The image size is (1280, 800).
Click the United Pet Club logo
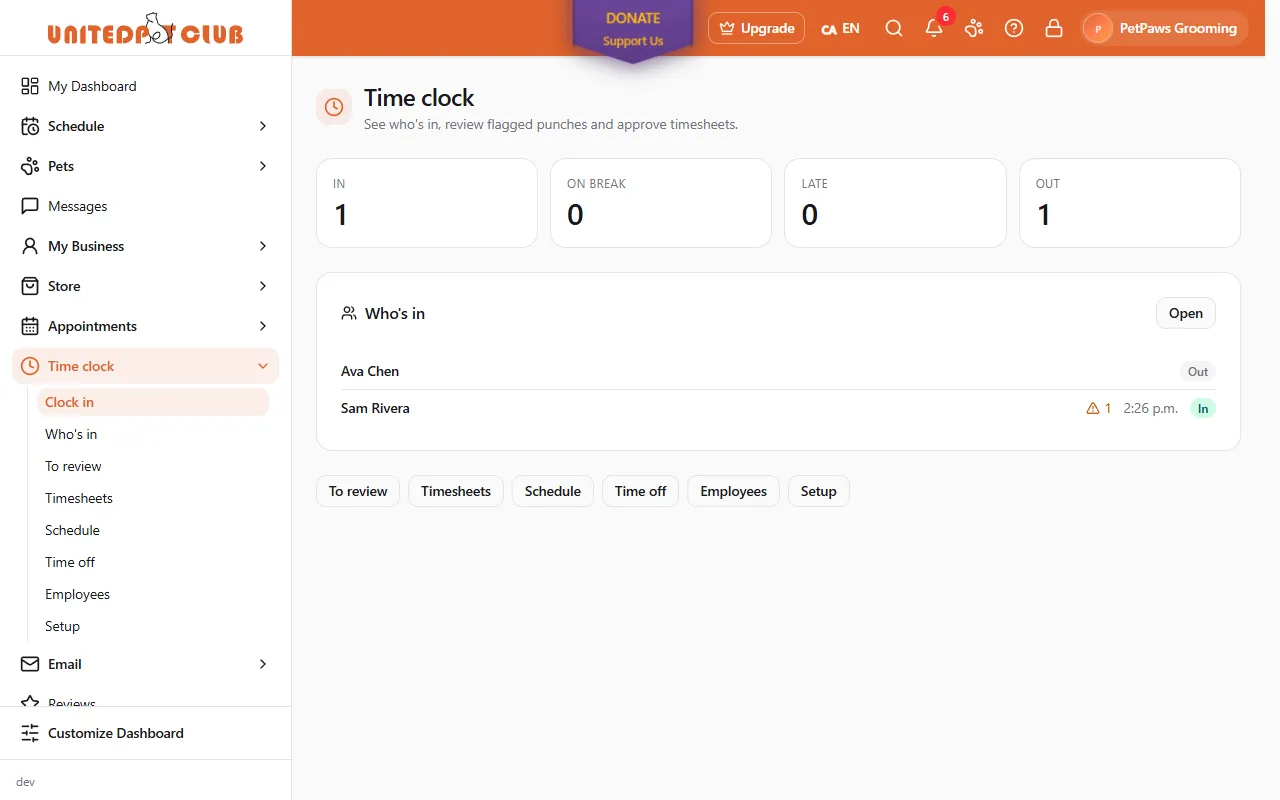point(145,29)
